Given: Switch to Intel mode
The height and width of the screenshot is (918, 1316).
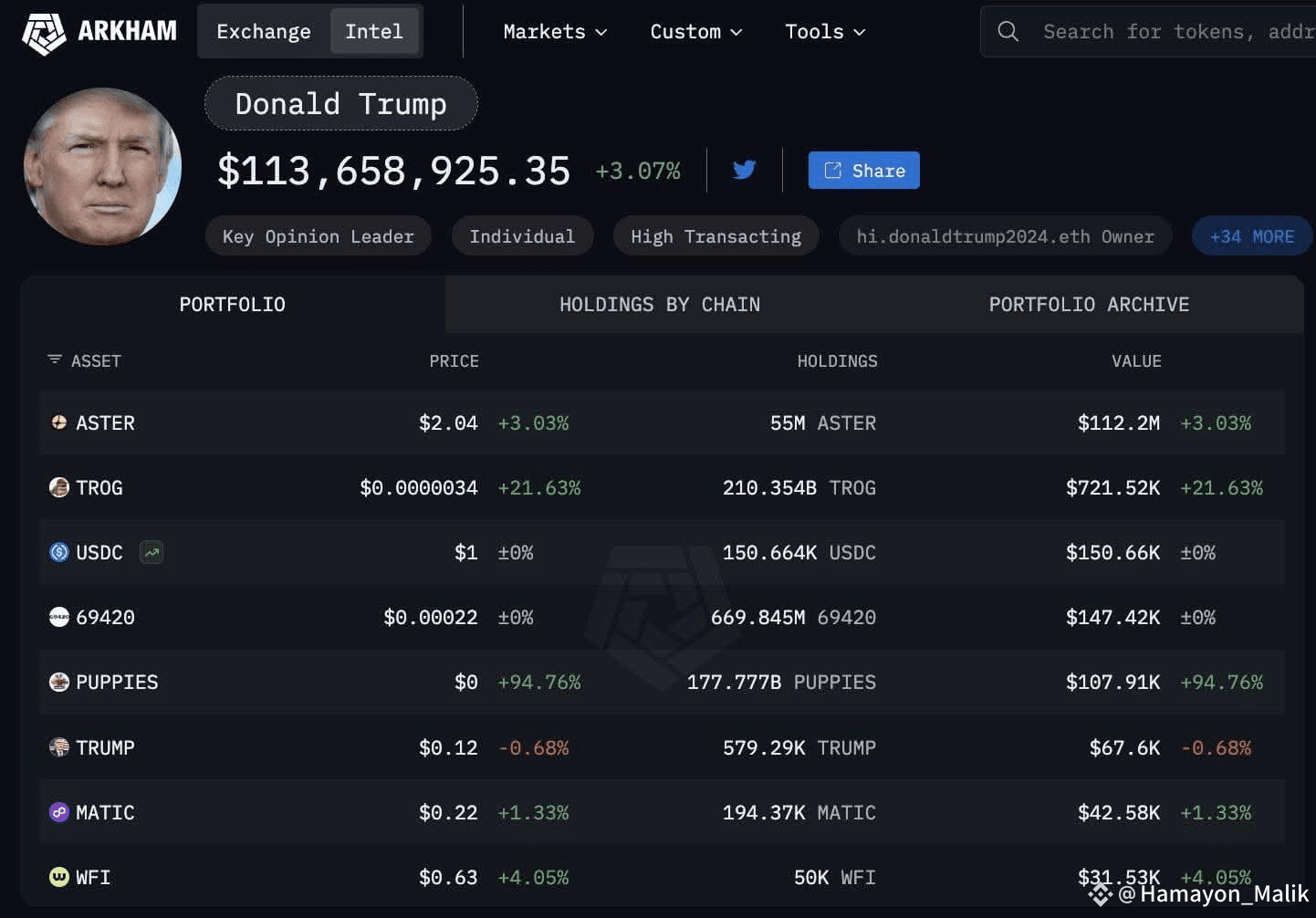Looking at the screenshot, I should (x=374, y=31).
